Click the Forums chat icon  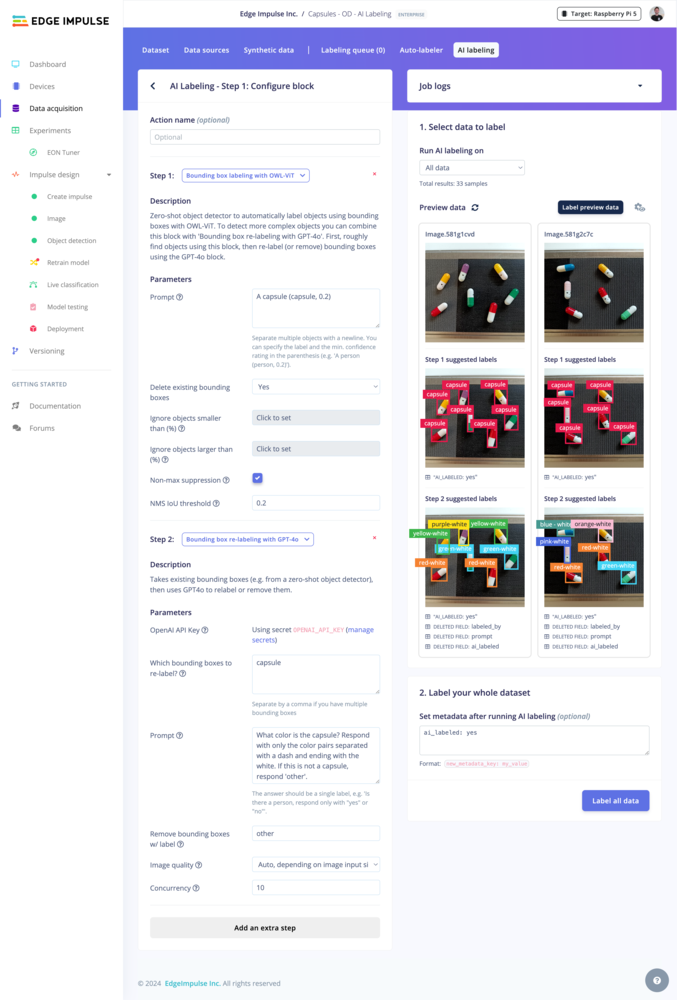pyautogui.click(x=17, y=428)
